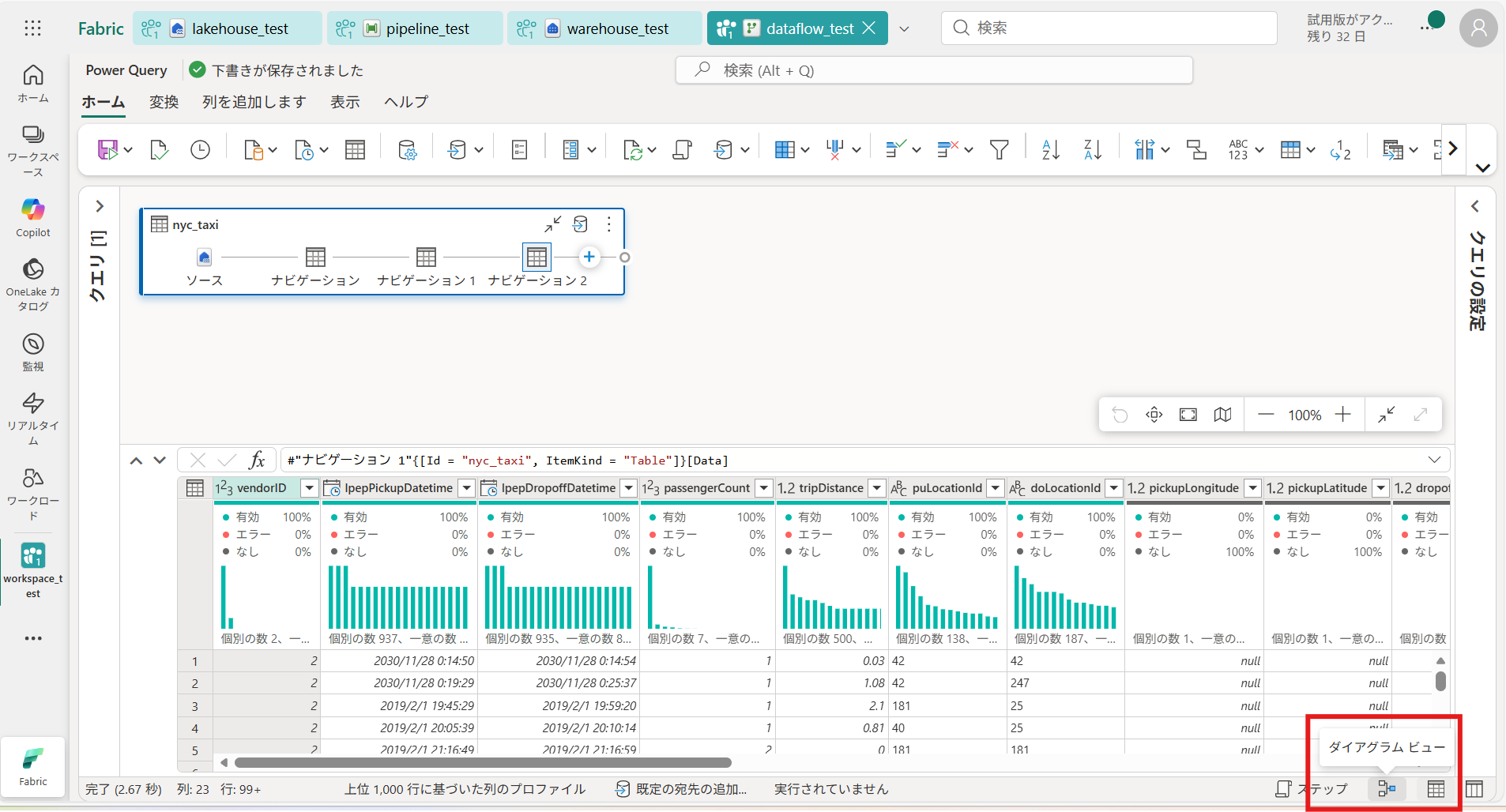The image size is (1506, 812).
Task: Click the Refresh clock icon in toolbar
Action: click(x=200, y=149)
